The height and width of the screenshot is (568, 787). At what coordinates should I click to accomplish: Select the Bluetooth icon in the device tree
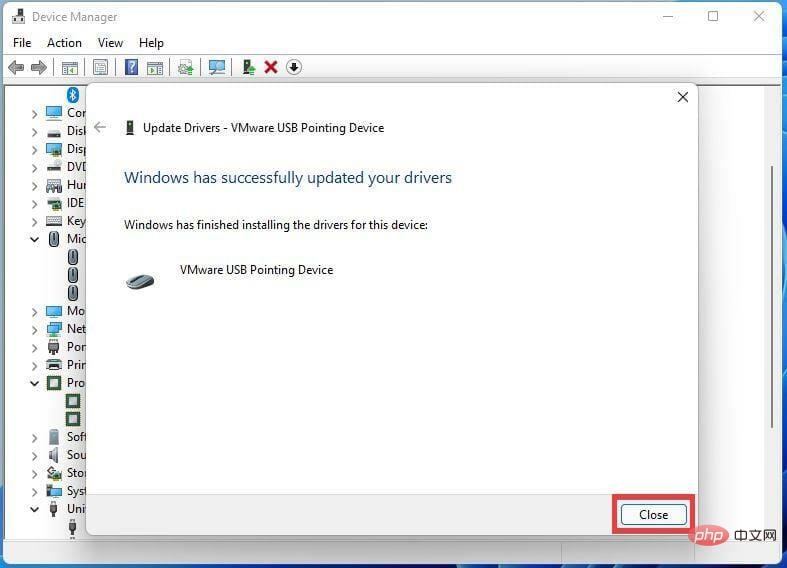click(73, 94)
